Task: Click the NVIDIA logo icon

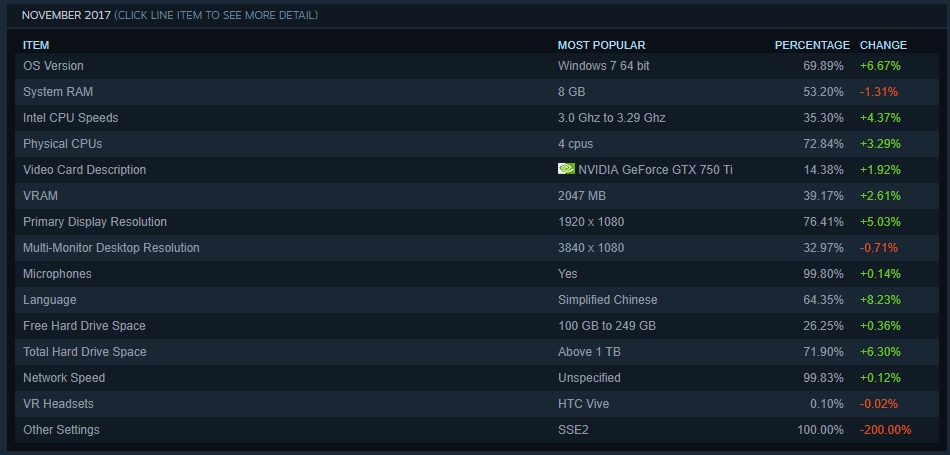Action: tap(566, 169)
